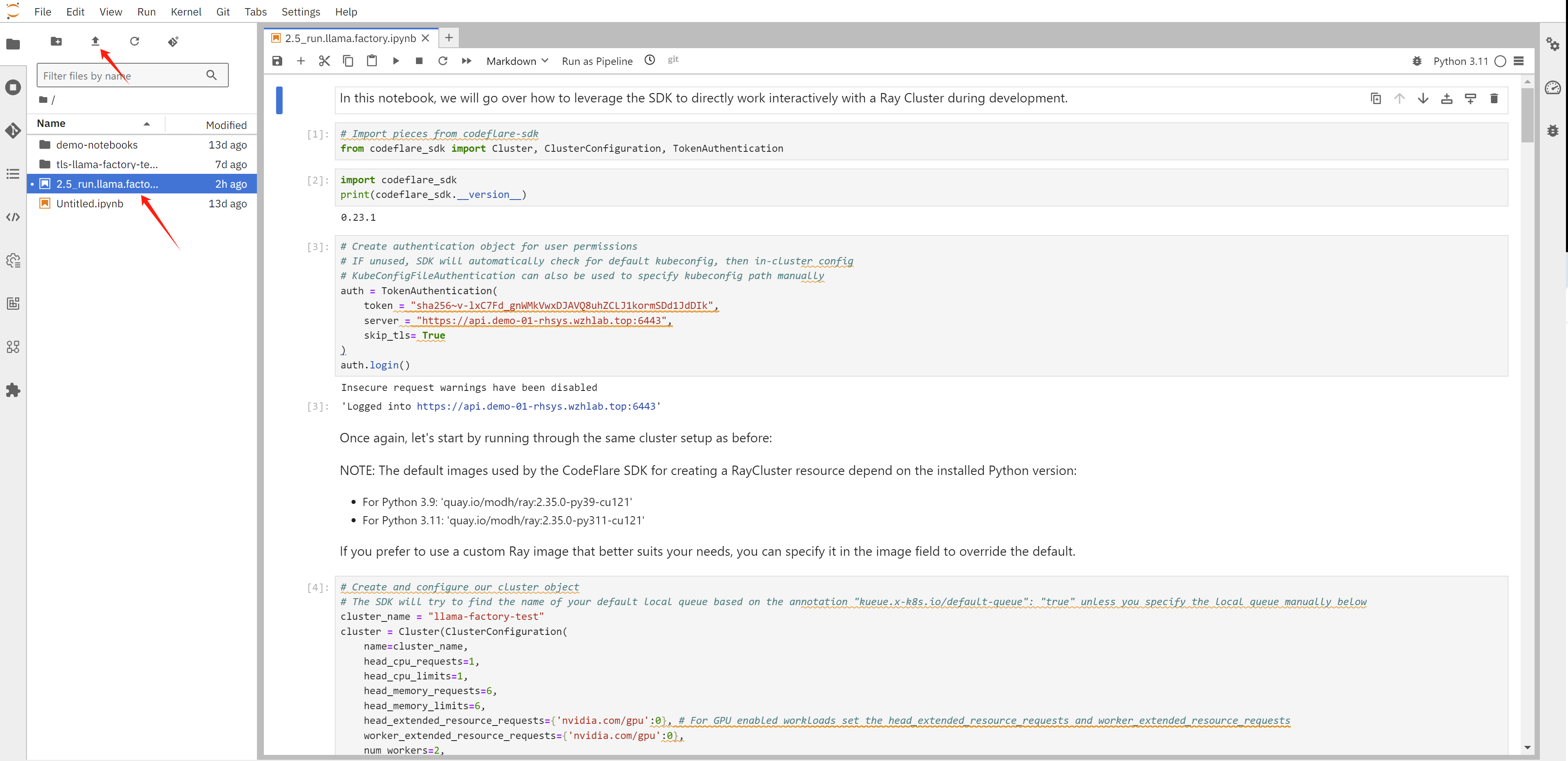Click the Upload Files icon
The width and height of the screenshot is (1568, 761).
95,41
